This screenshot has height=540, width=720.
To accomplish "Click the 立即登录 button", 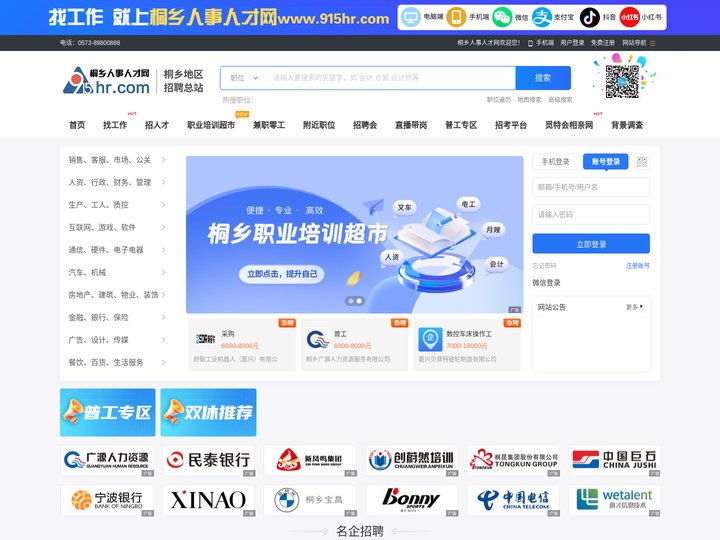I will pos(591,244).
